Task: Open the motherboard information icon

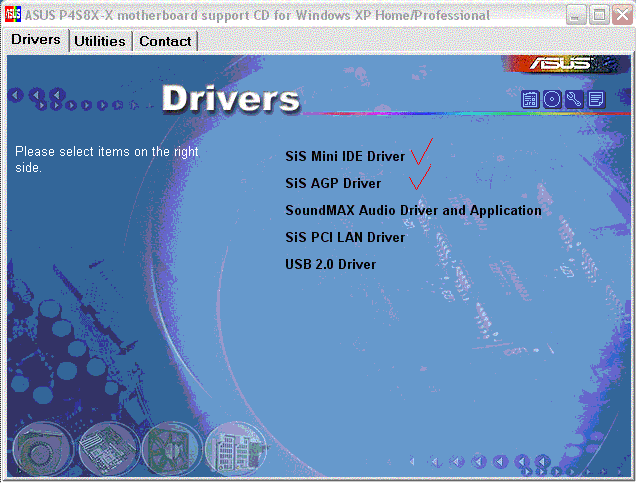Action: click(x=530, y=99)
